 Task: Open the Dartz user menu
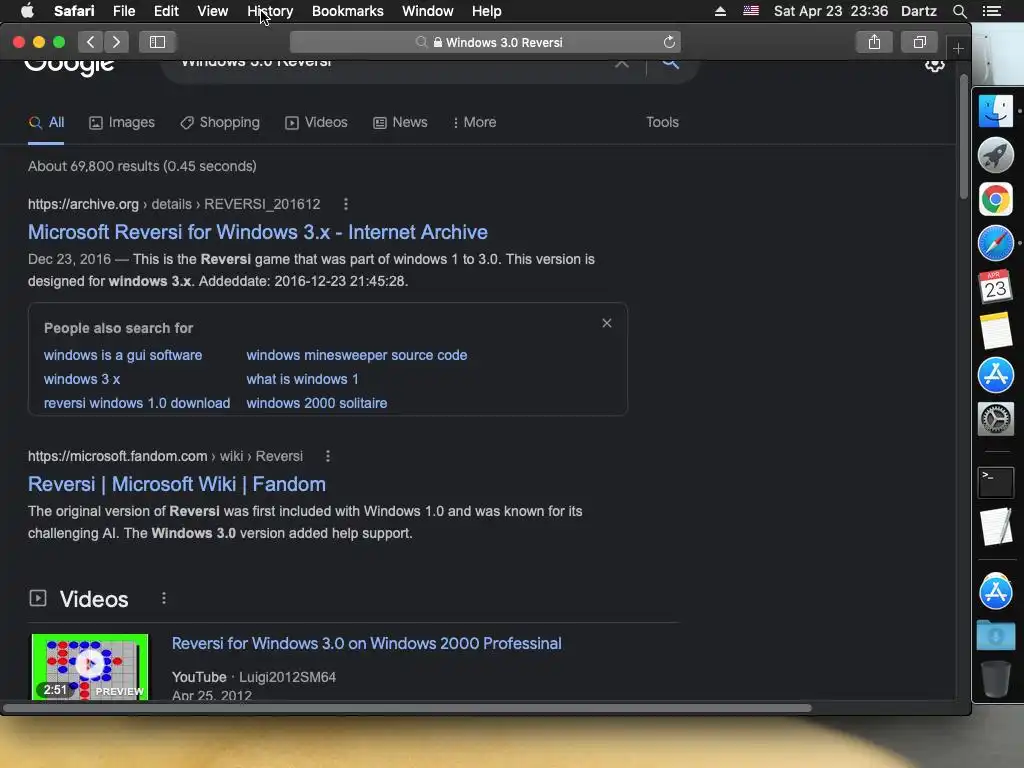pyautogui.click(x=918, y=11)
